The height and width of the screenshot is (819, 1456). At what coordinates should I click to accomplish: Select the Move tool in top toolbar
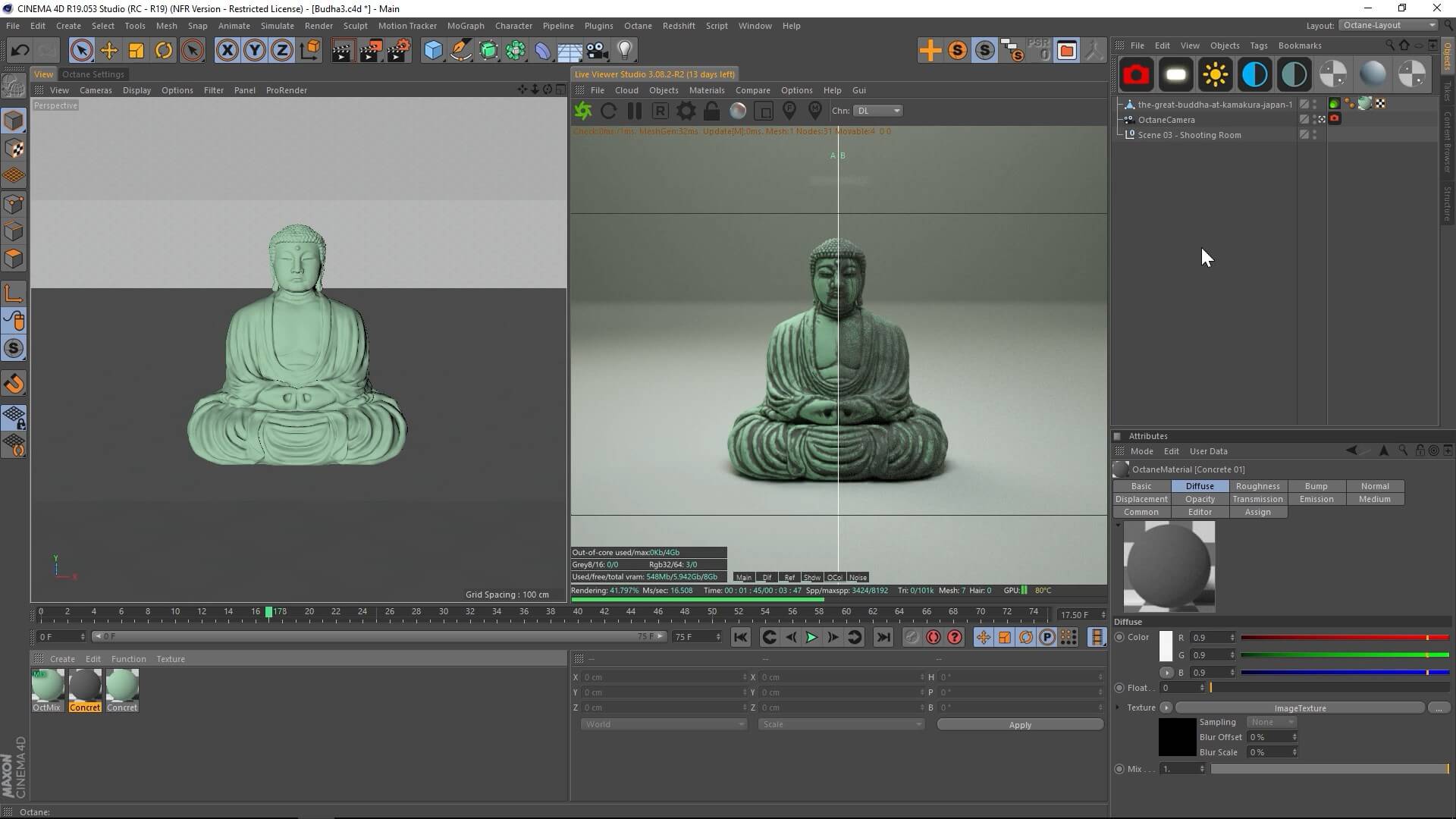[x=108, y=51]
